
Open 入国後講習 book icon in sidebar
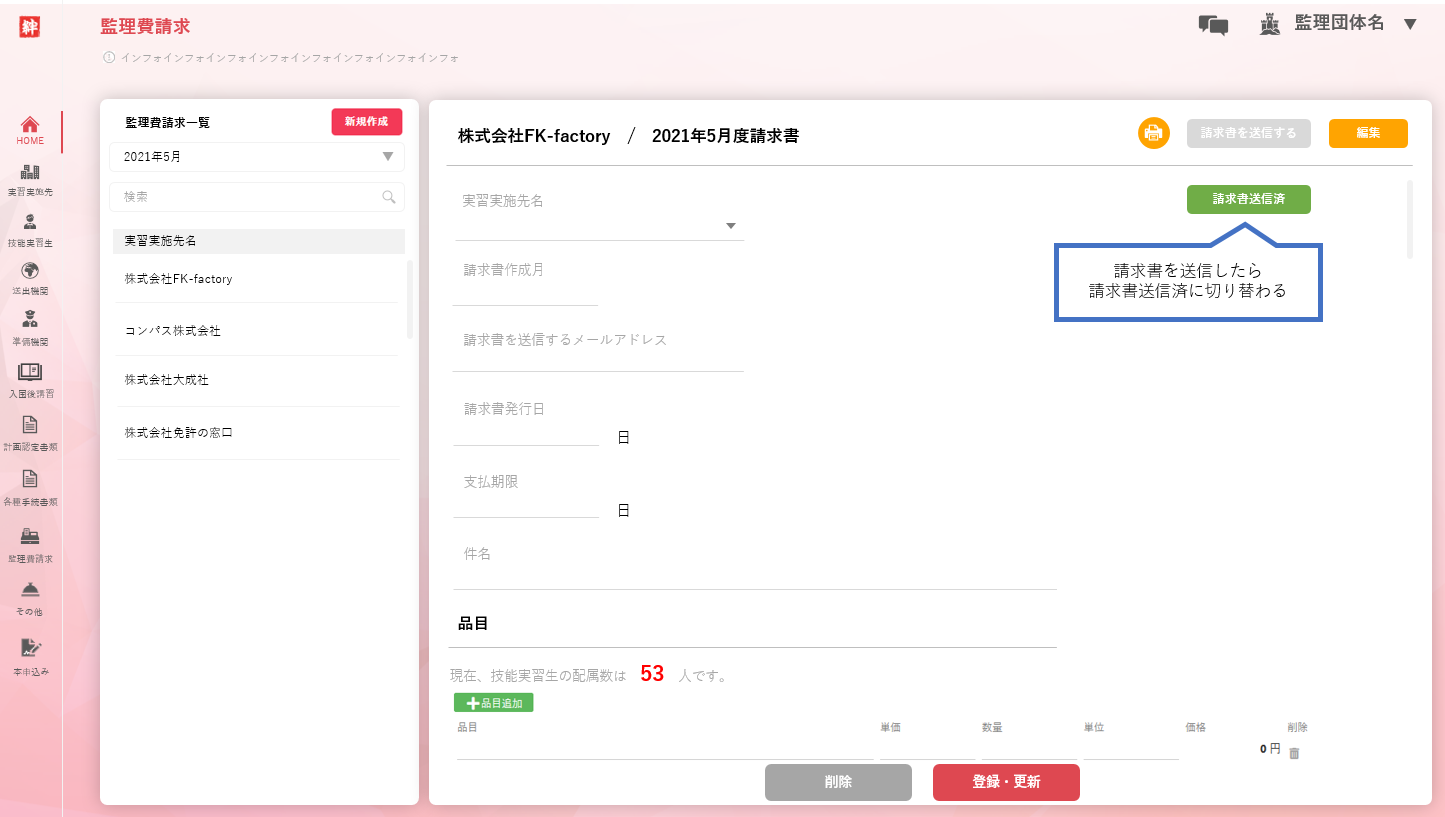coord(30,373)
